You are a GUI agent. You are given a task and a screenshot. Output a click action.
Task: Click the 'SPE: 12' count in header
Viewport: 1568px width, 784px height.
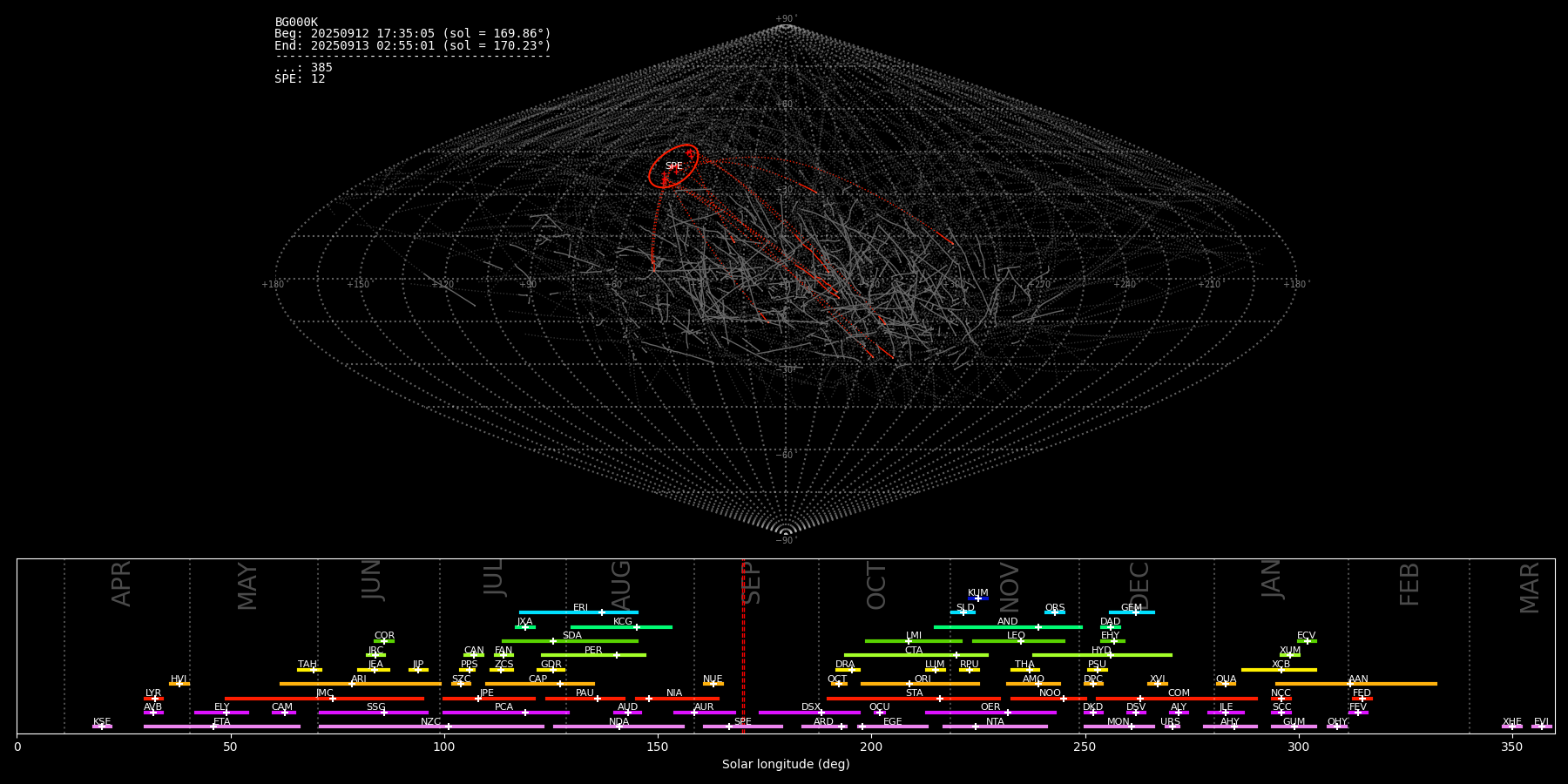[x=300, y=79]
